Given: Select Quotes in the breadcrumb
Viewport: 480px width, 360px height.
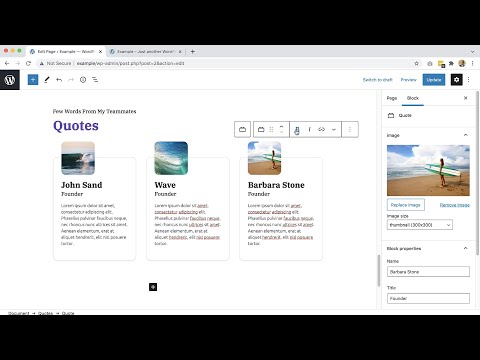Looking at the screenshot, I should 45,313.
